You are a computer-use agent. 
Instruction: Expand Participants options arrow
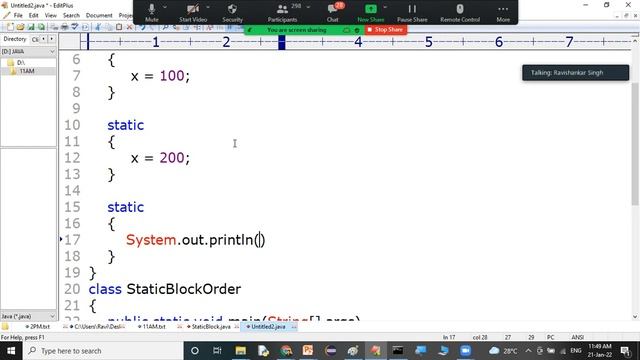(308, 7)
